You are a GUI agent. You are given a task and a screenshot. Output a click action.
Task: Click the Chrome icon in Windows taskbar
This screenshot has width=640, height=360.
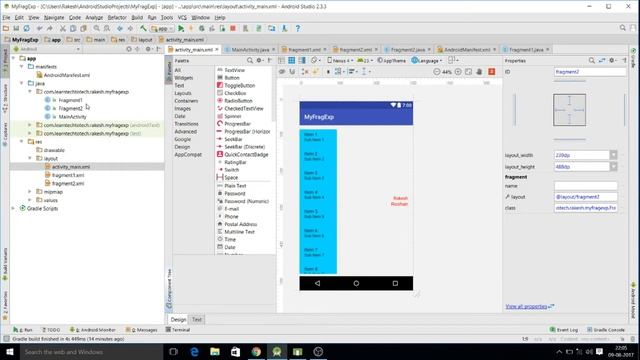coord(256,351)
